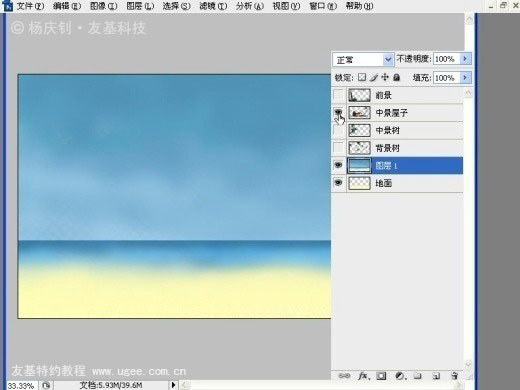Create a new layer
The width and height of the screenshot is (520, 390).
click(436, 376)
